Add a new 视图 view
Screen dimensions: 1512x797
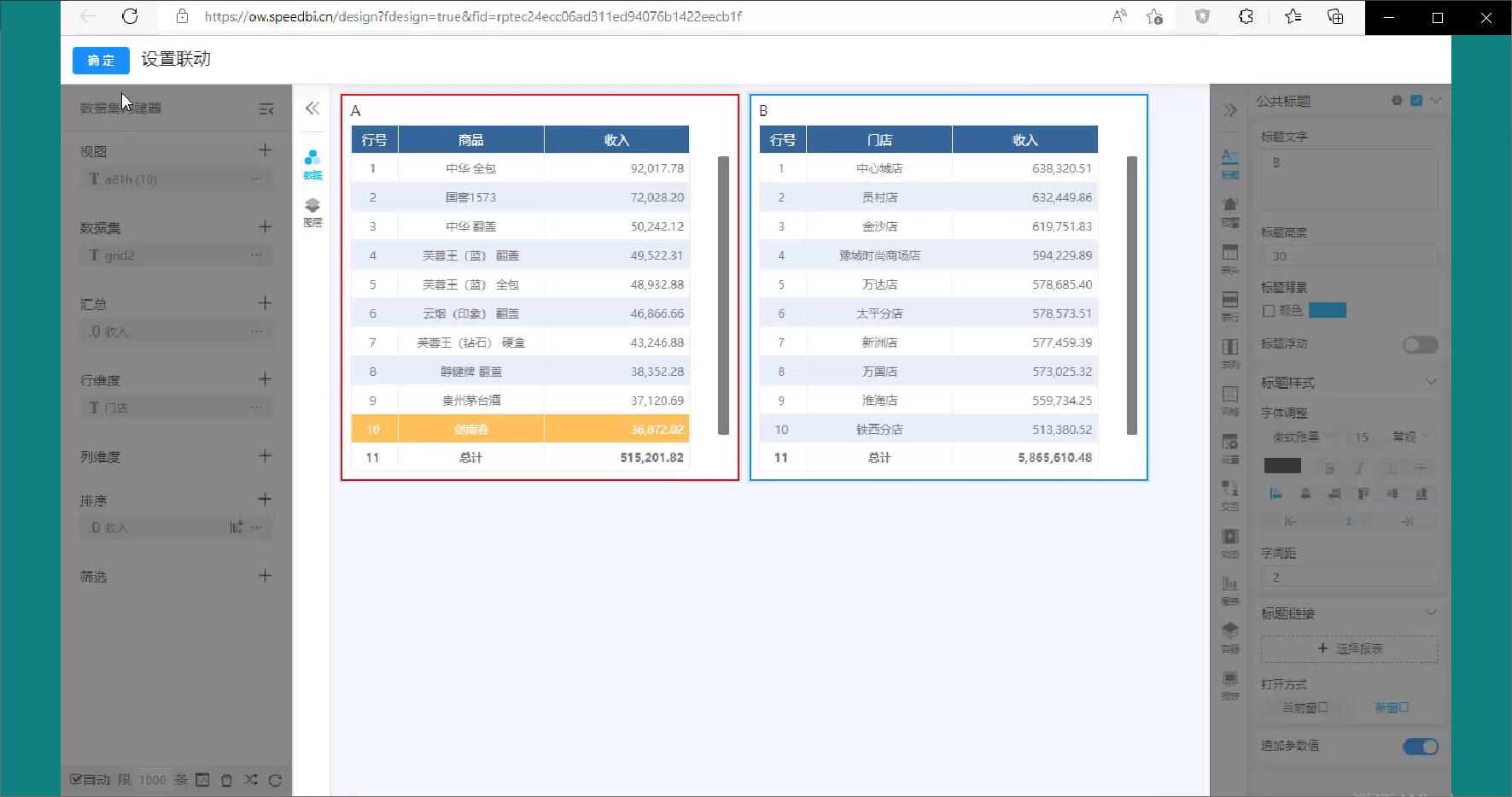[x=265, y=150]
